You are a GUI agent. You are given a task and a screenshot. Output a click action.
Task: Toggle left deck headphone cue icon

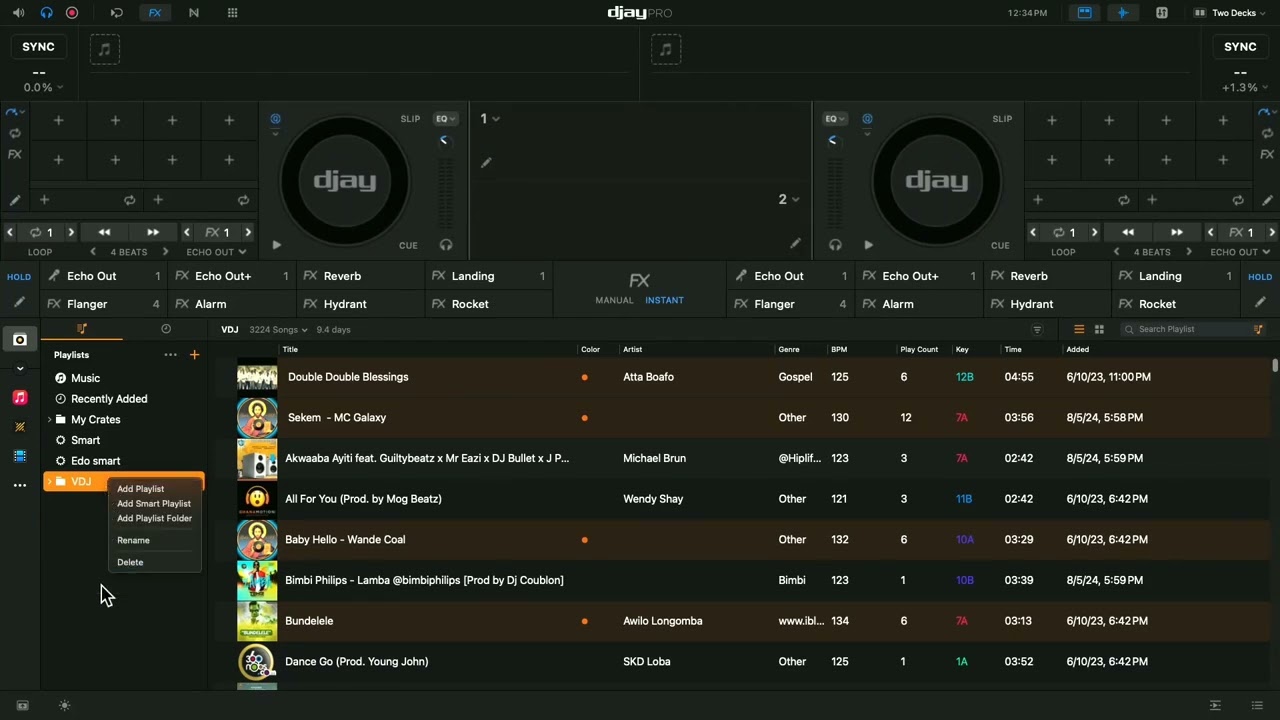(x=446, y=245)
